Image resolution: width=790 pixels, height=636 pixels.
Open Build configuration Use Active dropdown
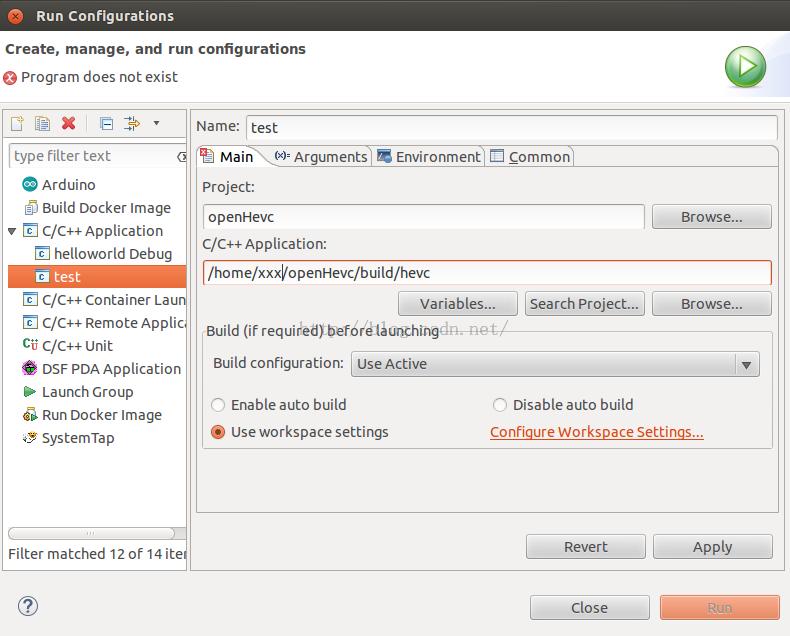coord(555,364)
